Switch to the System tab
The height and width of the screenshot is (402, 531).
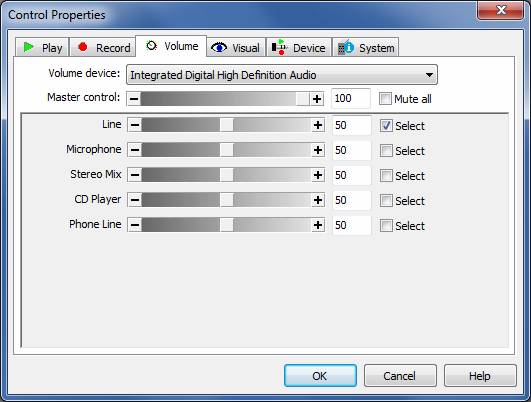click(x=365, y=47)
